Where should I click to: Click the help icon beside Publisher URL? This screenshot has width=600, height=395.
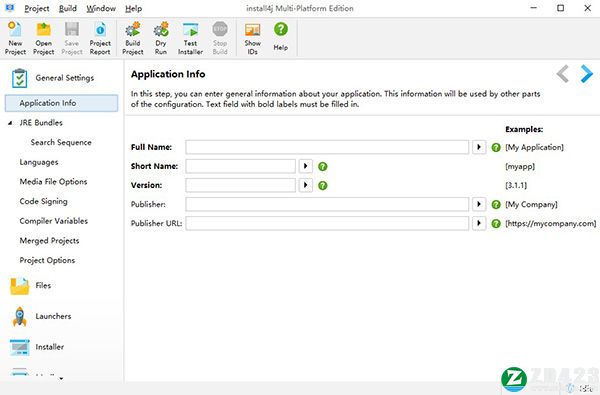(x=496, y=224)
